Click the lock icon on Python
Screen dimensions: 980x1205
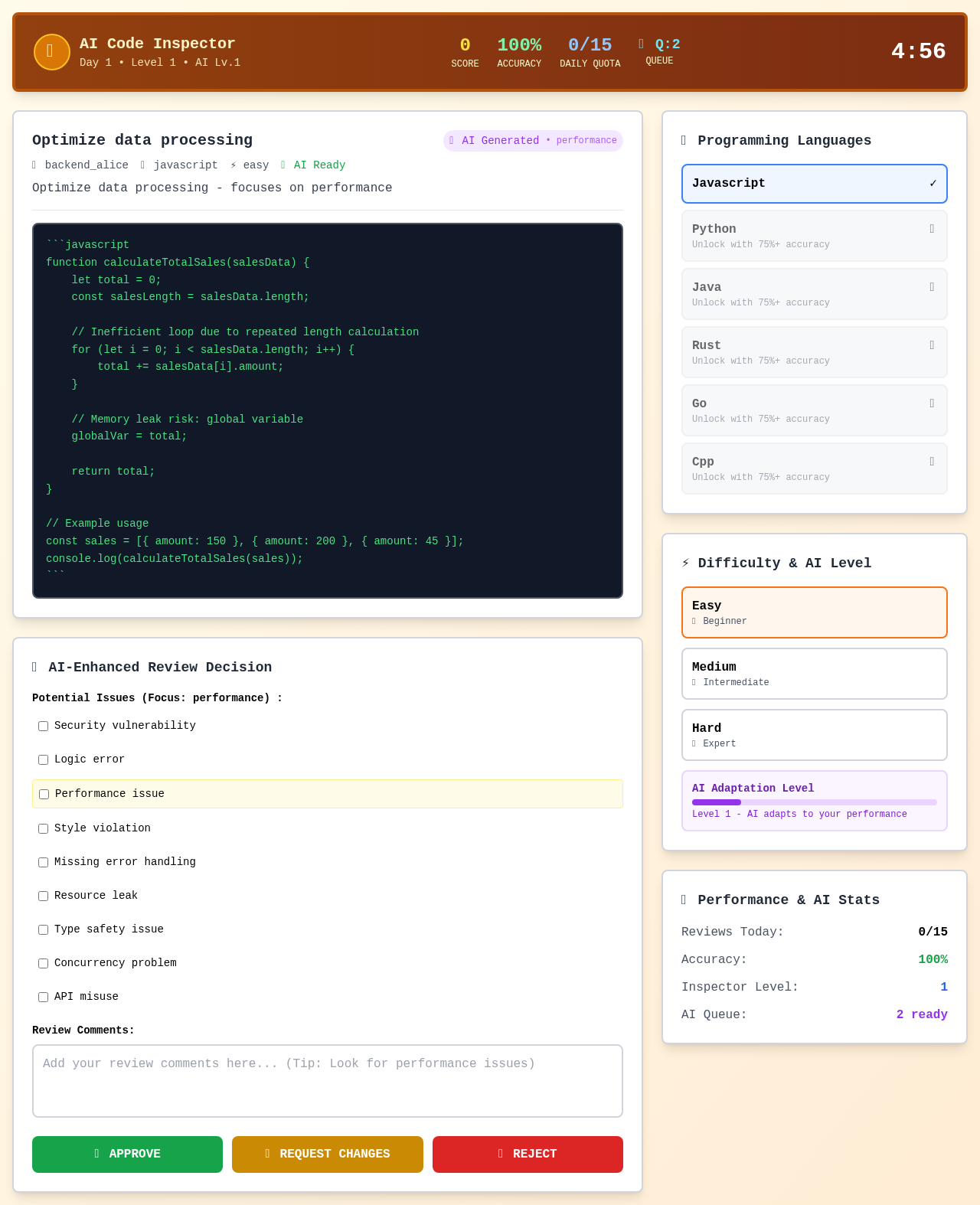(932, 229)
